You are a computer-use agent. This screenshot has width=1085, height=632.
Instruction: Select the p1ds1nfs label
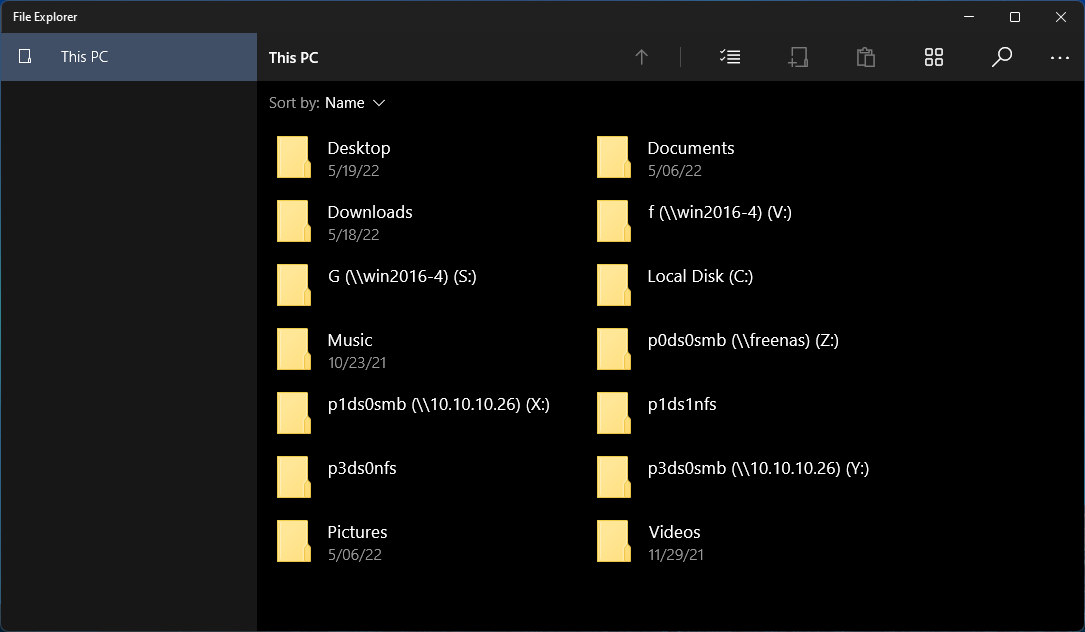point(682,404)
